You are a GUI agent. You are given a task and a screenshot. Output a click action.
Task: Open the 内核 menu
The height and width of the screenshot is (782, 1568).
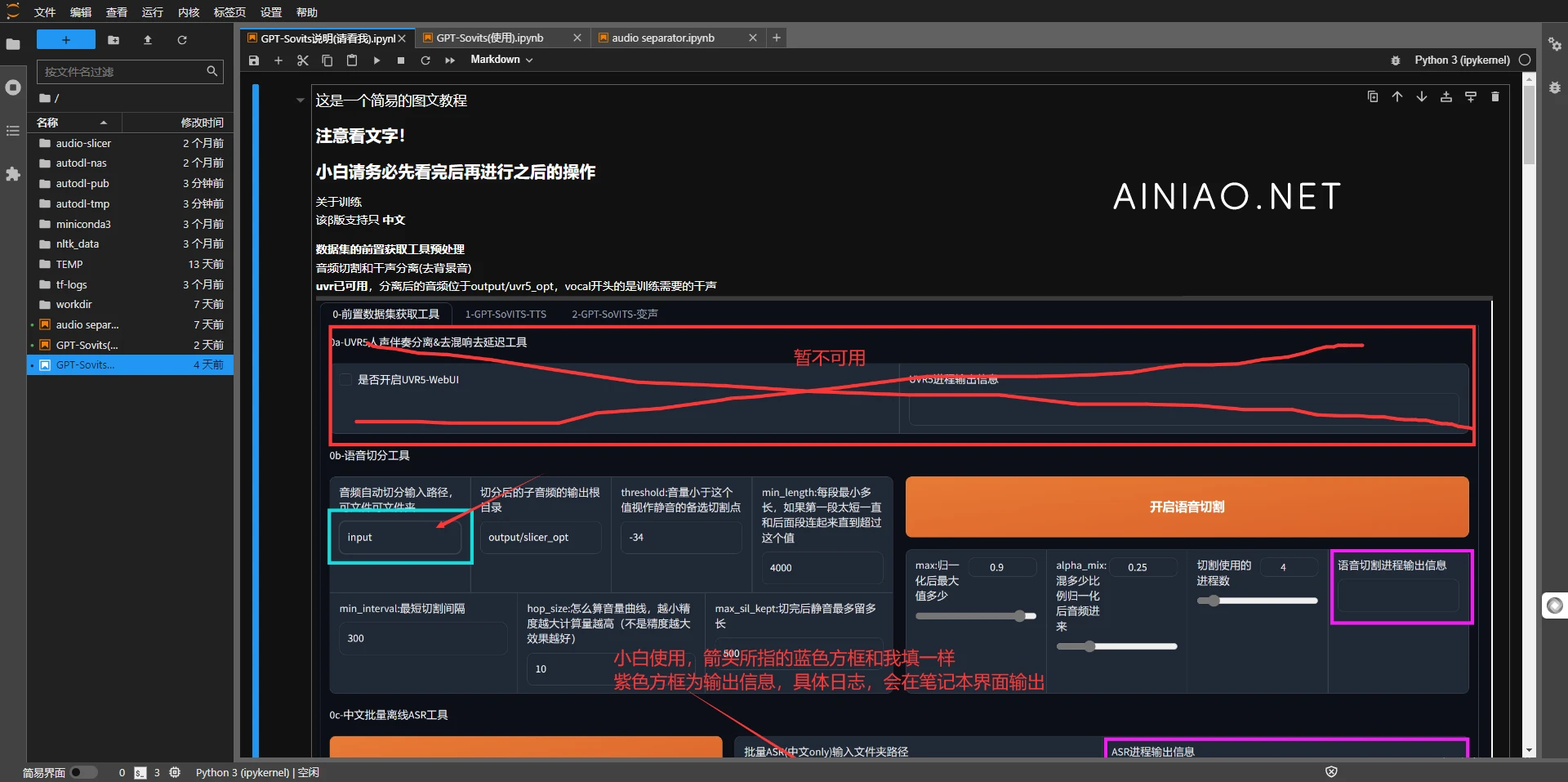[x=189, y=12]
